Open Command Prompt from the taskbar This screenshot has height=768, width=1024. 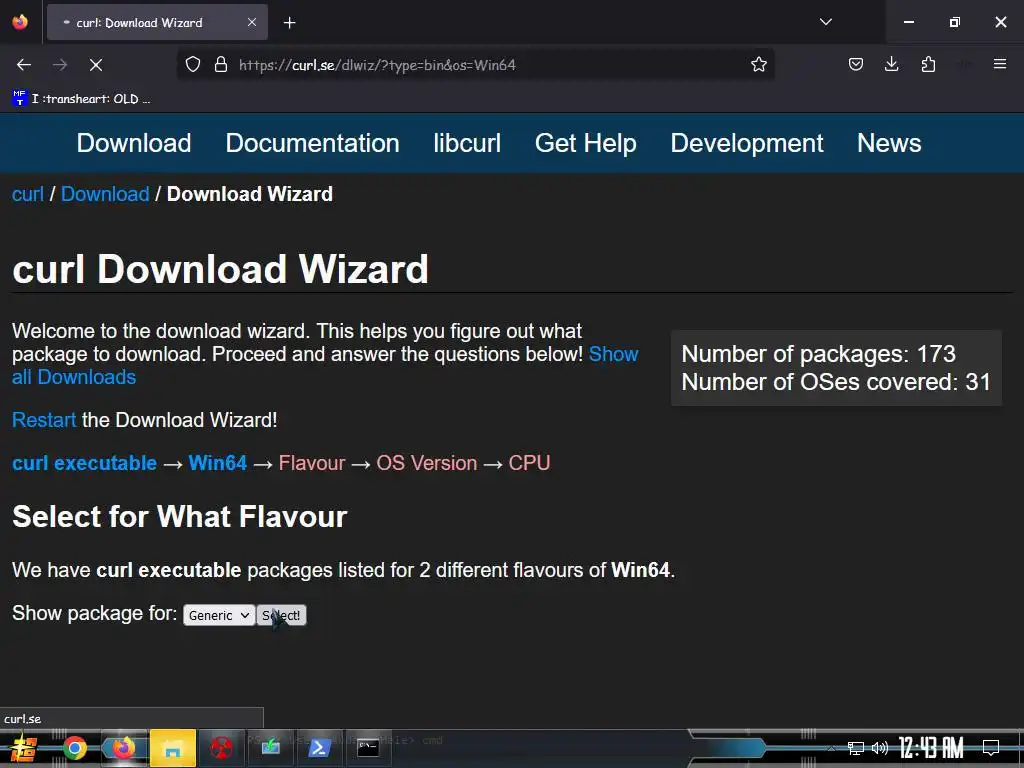(x=368, y=748)
